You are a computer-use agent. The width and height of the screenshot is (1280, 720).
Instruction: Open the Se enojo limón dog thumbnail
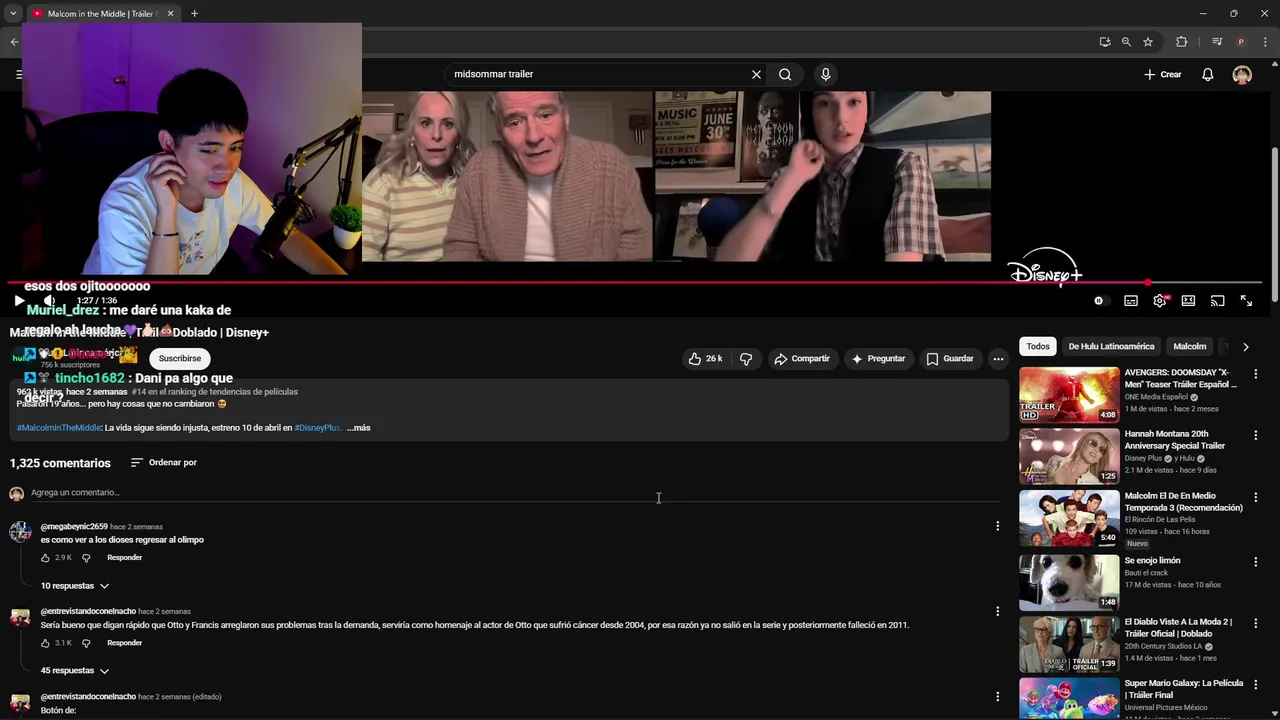click(x=1069, y=582)
